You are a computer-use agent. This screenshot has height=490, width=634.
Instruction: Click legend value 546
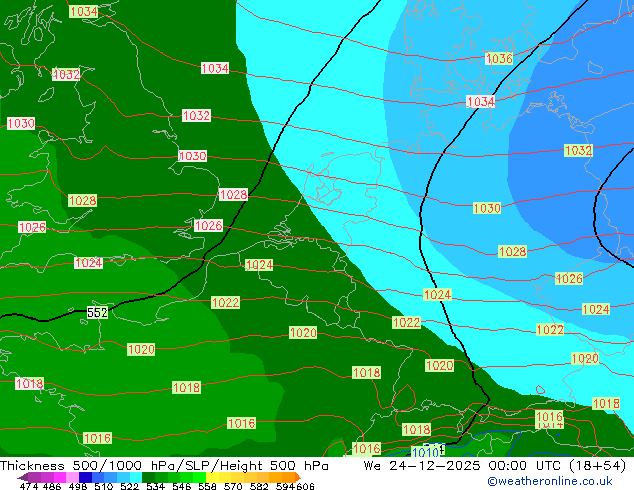[182, 486]
